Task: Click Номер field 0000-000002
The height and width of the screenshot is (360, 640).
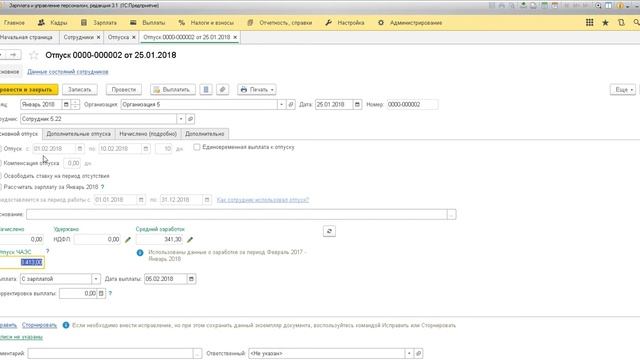Action: tap(412, 104)
